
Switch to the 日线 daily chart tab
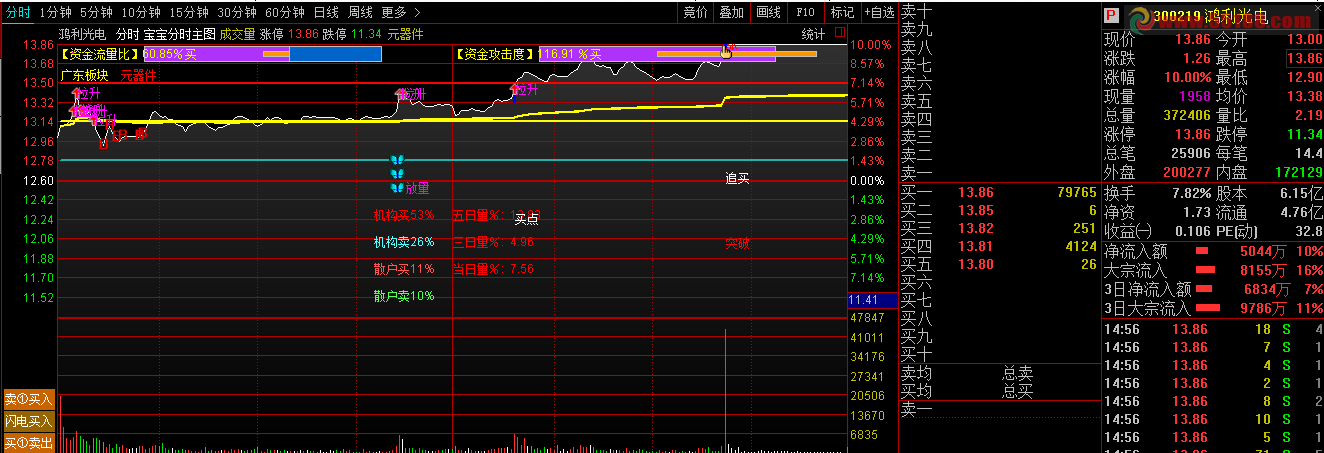click(325, 12)
